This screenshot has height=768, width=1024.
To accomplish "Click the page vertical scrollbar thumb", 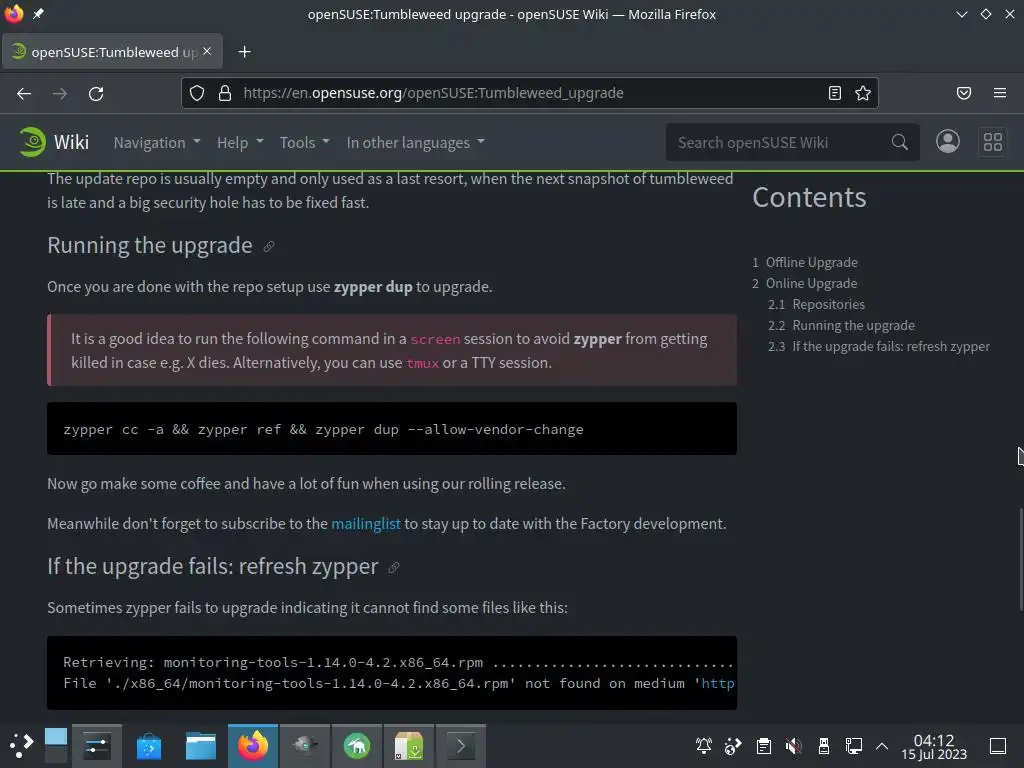I will click(1020, 560).
